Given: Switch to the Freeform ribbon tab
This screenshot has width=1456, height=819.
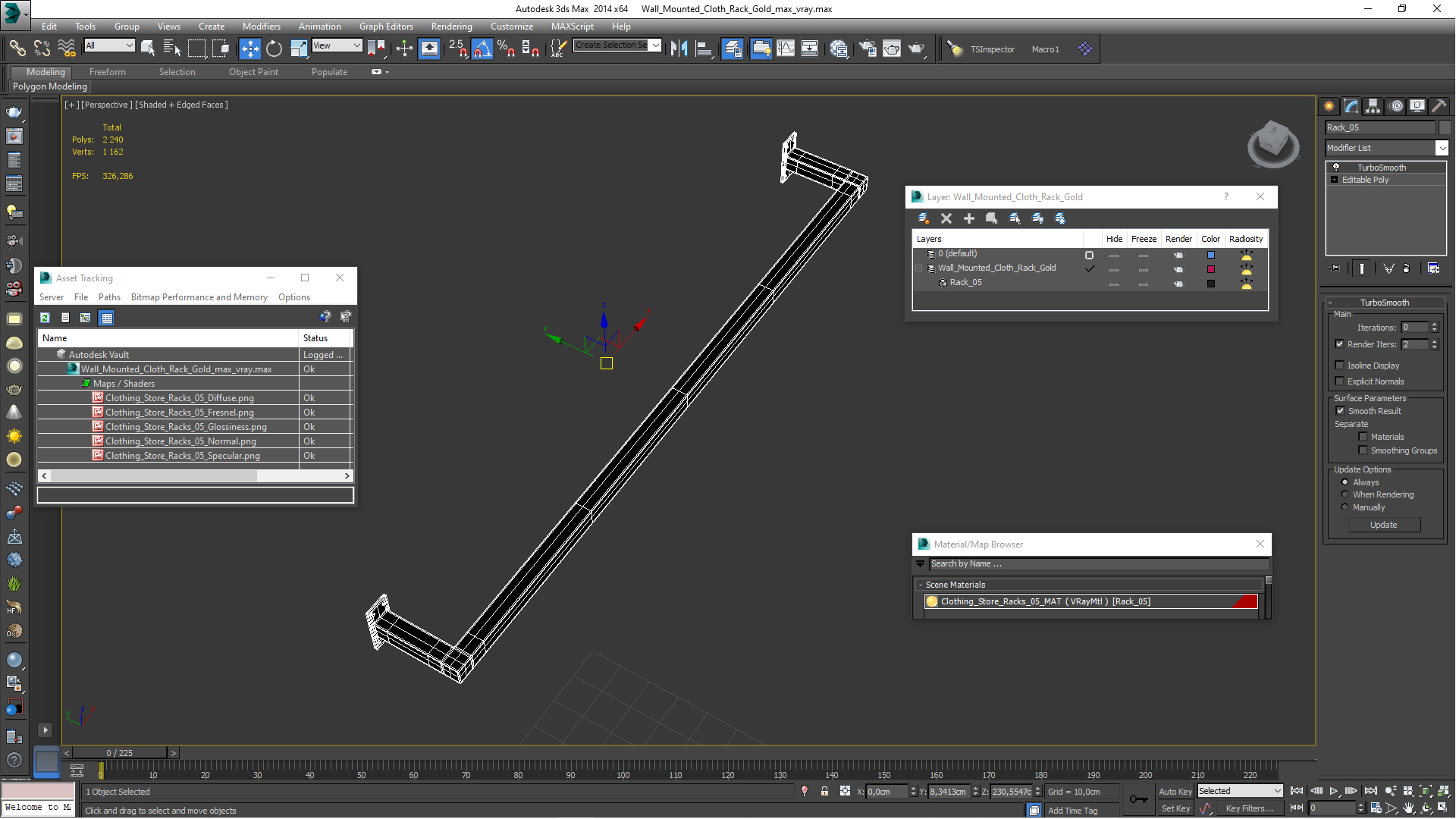Looking at the screenshot, I should tap(108, 72).
